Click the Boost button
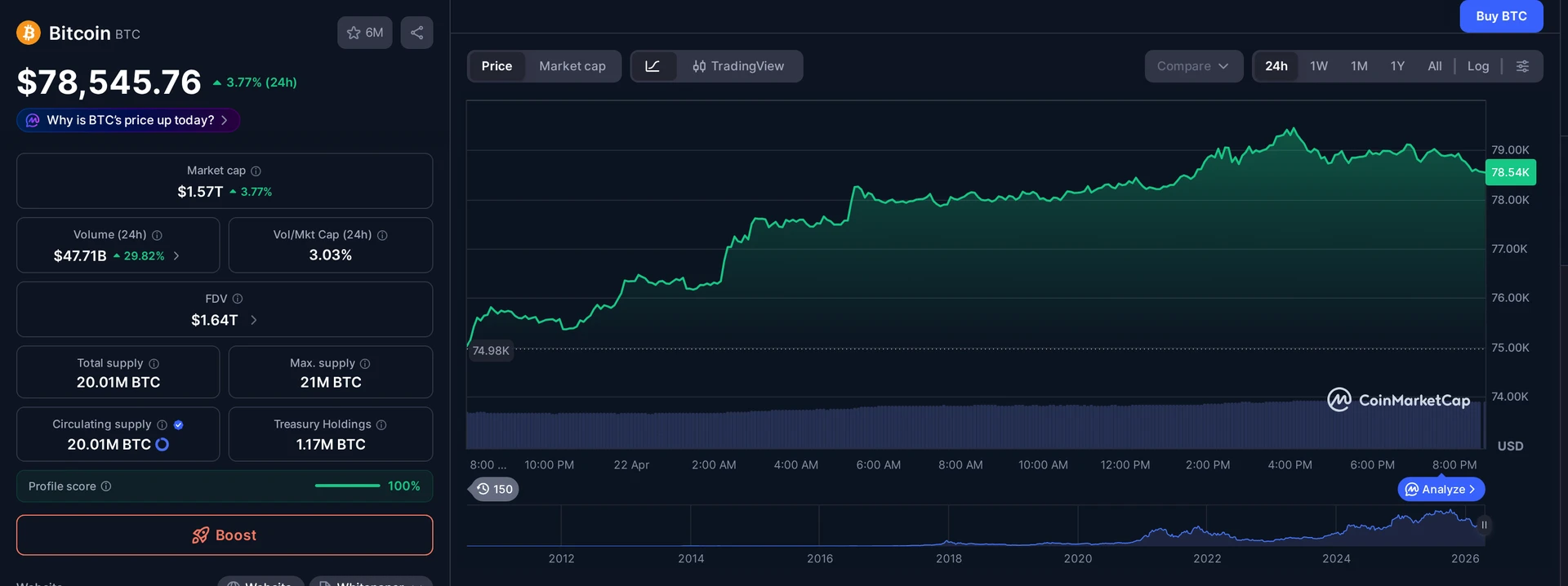The width and height of the screenshot is (1568, 586). [x=225, y=535]
